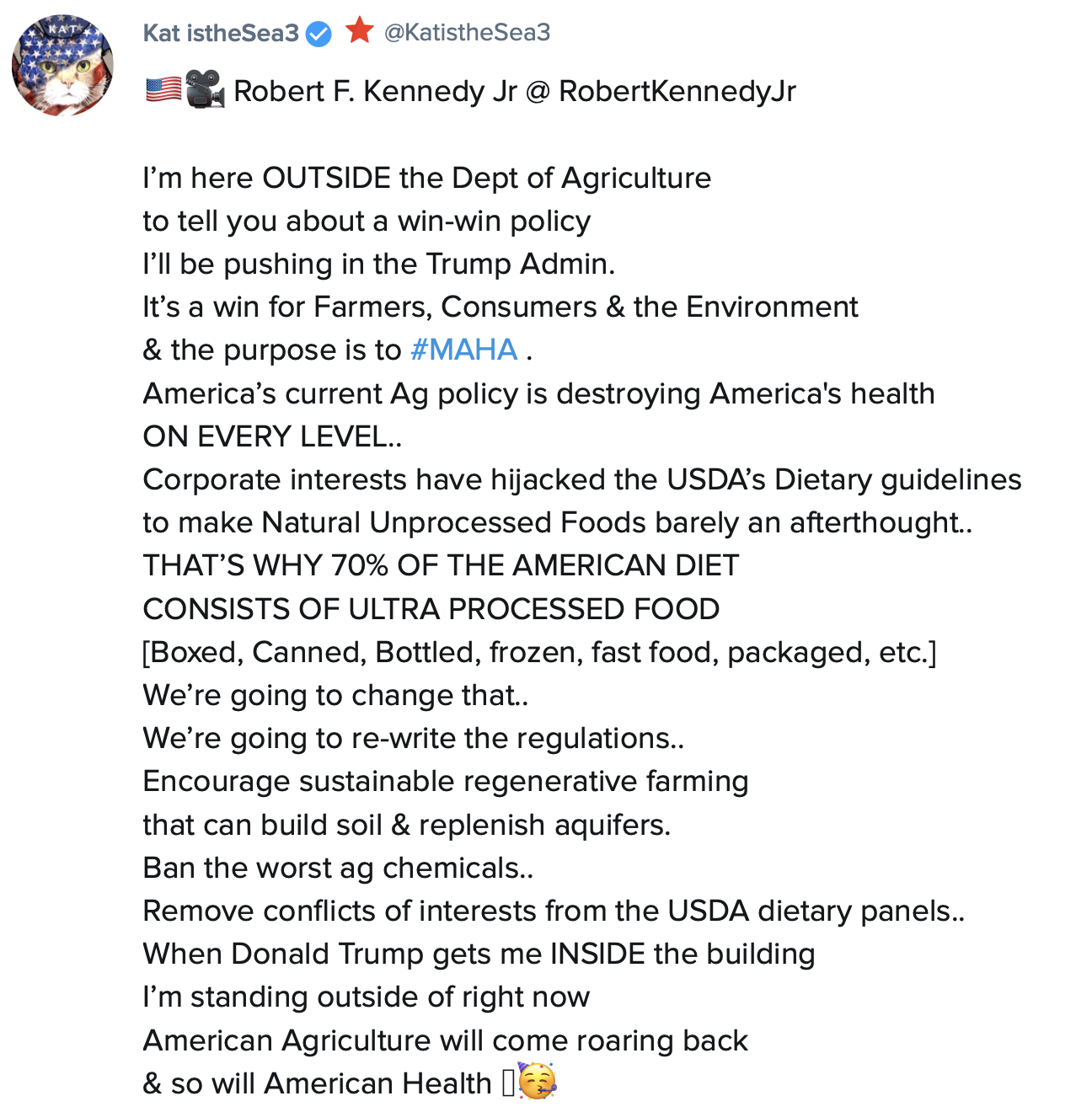Image resolution: width=1092 pixels, height=1112 pixels.
Task: Click the @KatistheSea3 handle
Action: 467,32
